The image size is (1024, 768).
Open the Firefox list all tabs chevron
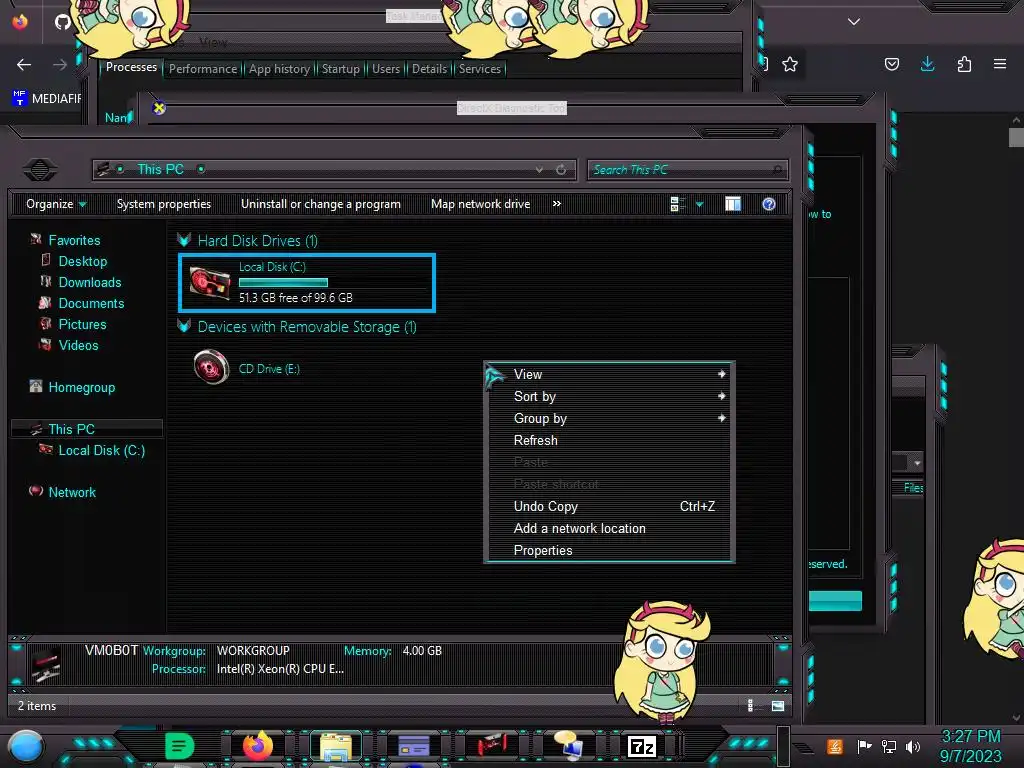pos(854,22)
